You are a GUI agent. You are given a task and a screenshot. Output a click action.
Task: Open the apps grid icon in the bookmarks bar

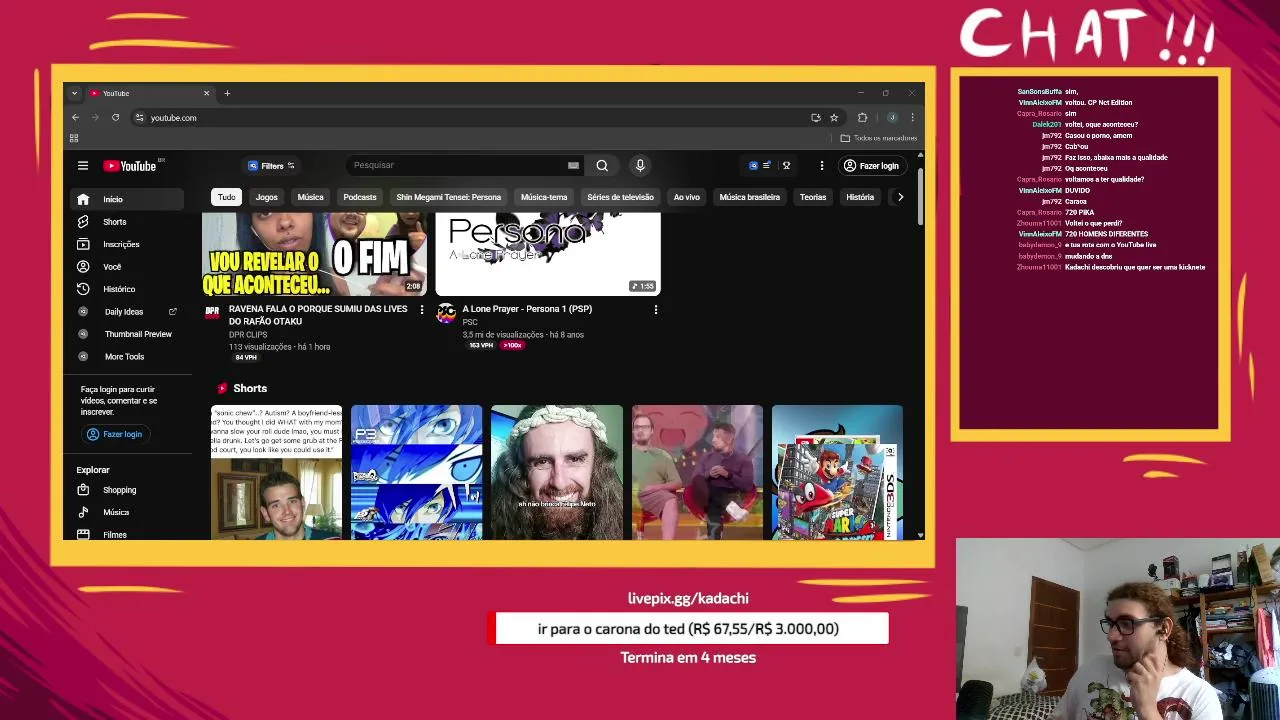coord(74,138)
